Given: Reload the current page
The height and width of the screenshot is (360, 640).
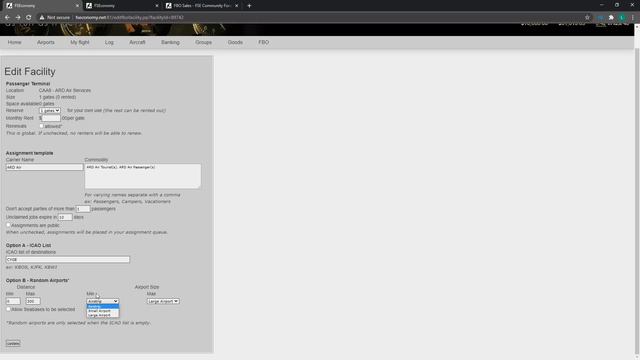Looking at the screenshot, I should (29, 18).
